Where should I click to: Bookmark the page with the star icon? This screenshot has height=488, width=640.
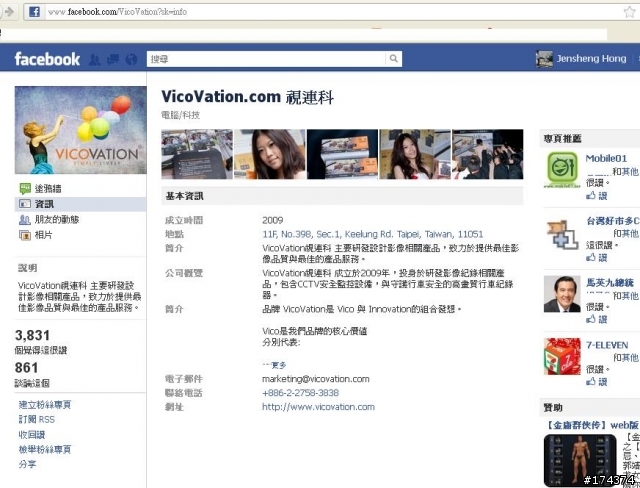pyautogui.click(x=630, y=12)
